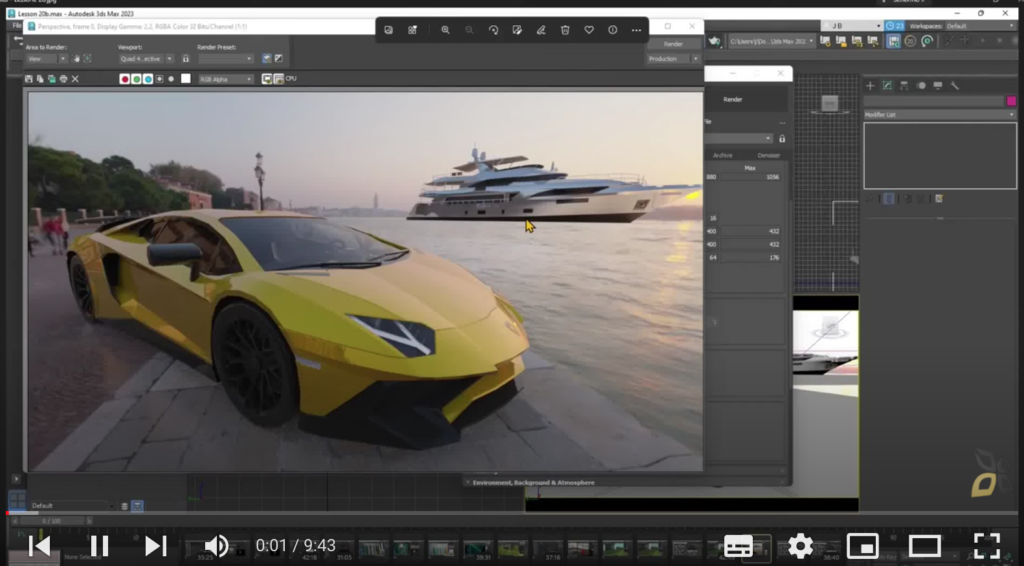Click the File menu in 3ds Max
1024x566 pixels.
(17, 25)
